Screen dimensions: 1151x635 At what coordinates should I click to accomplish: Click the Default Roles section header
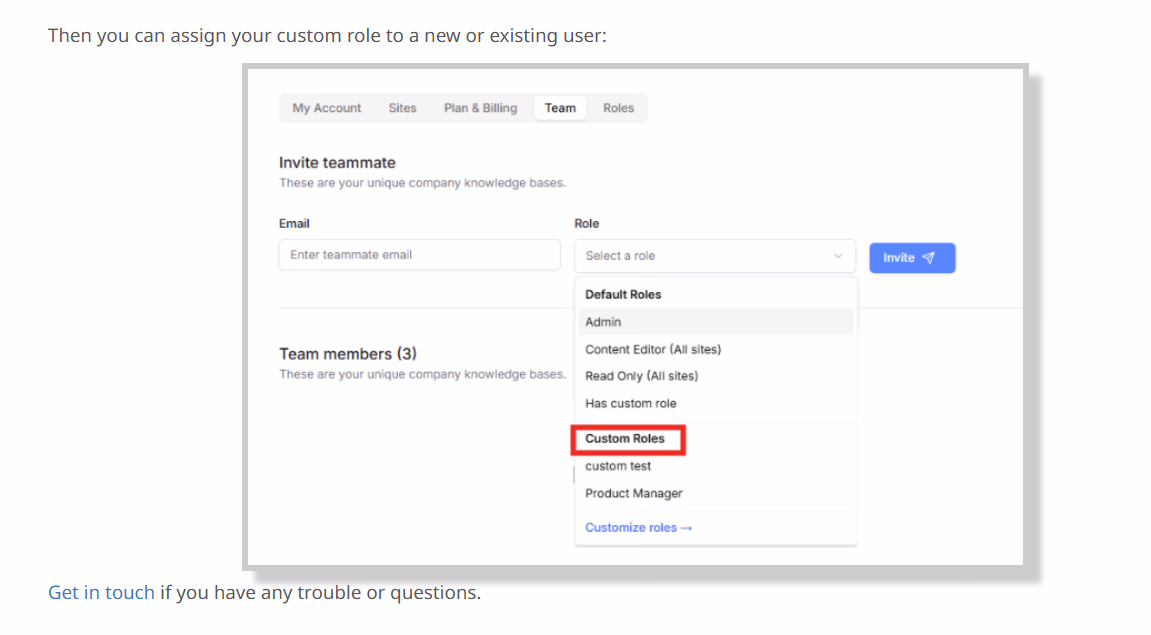623,294
